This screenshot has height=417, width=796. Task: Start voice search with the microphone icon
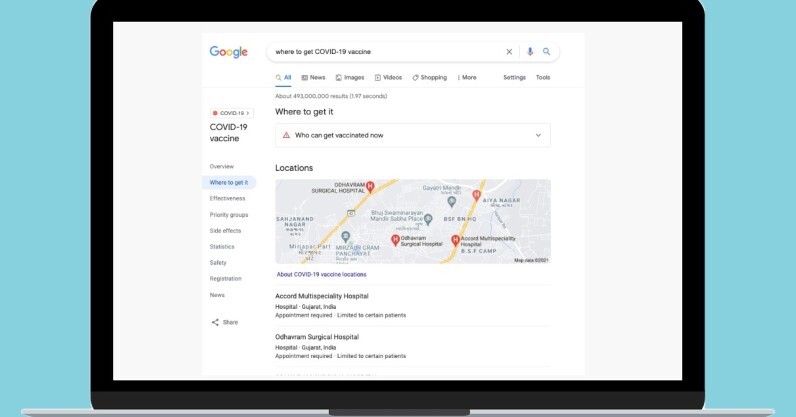(x=530, y=52)
